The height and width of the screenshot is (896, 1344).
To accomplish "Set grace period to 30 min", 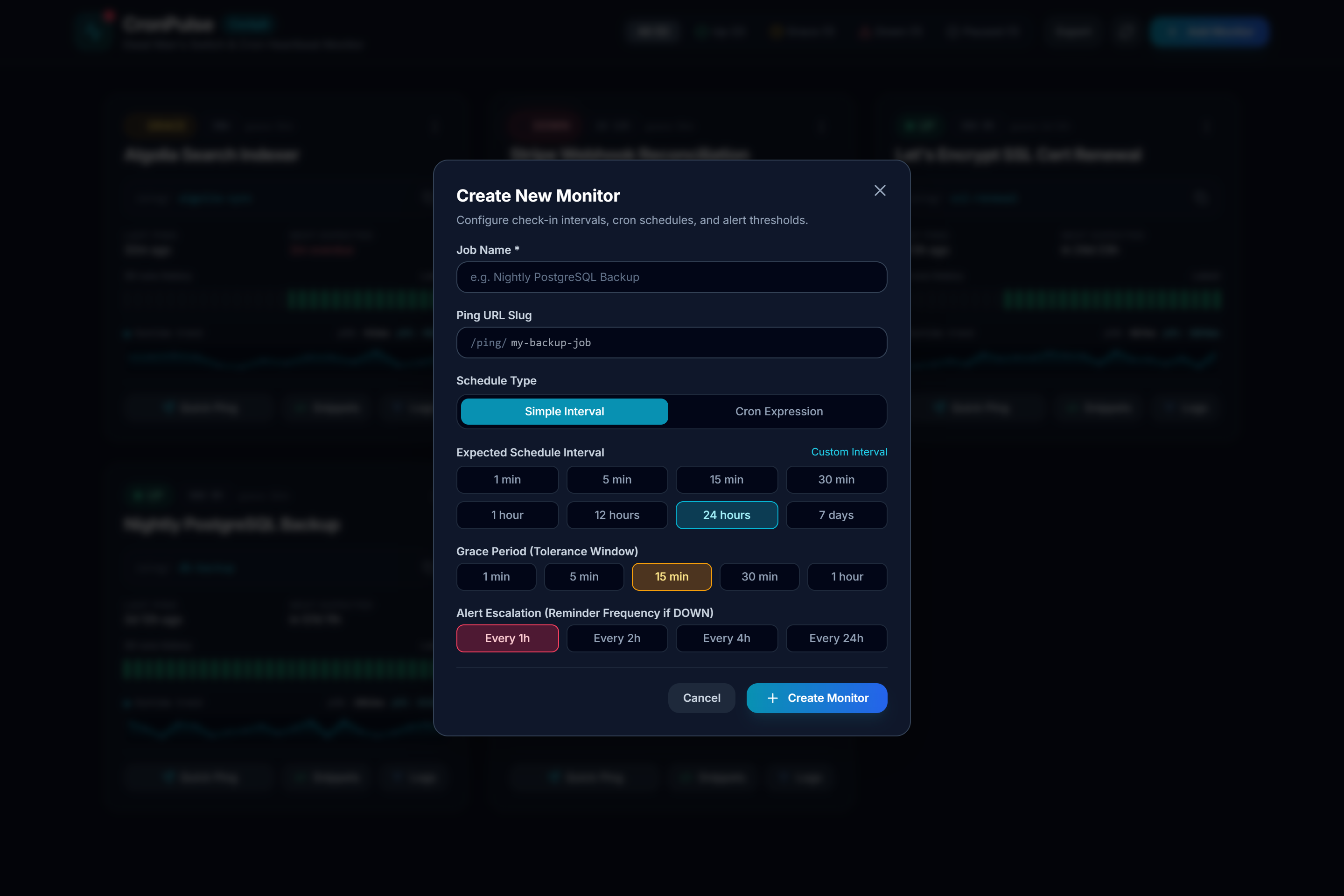I will tap(759, 577).
